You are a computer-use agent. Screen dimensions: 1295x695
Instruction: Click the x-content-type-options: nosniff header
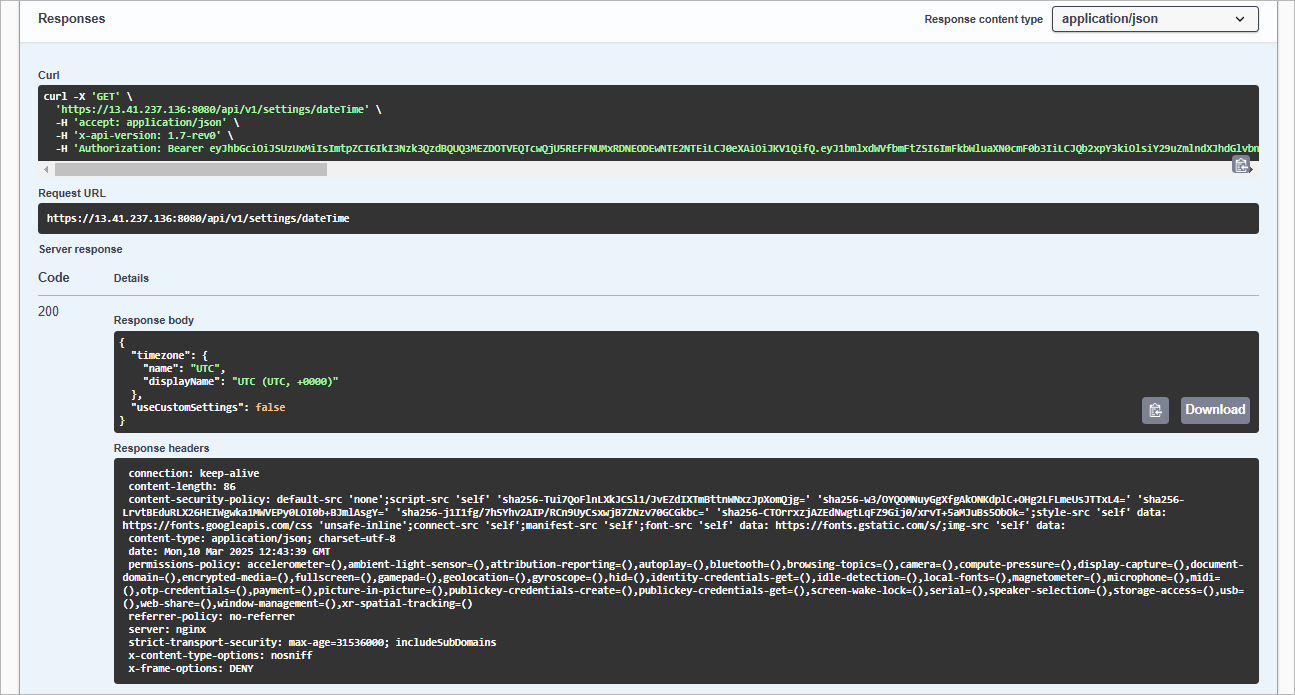click(220, 655)
